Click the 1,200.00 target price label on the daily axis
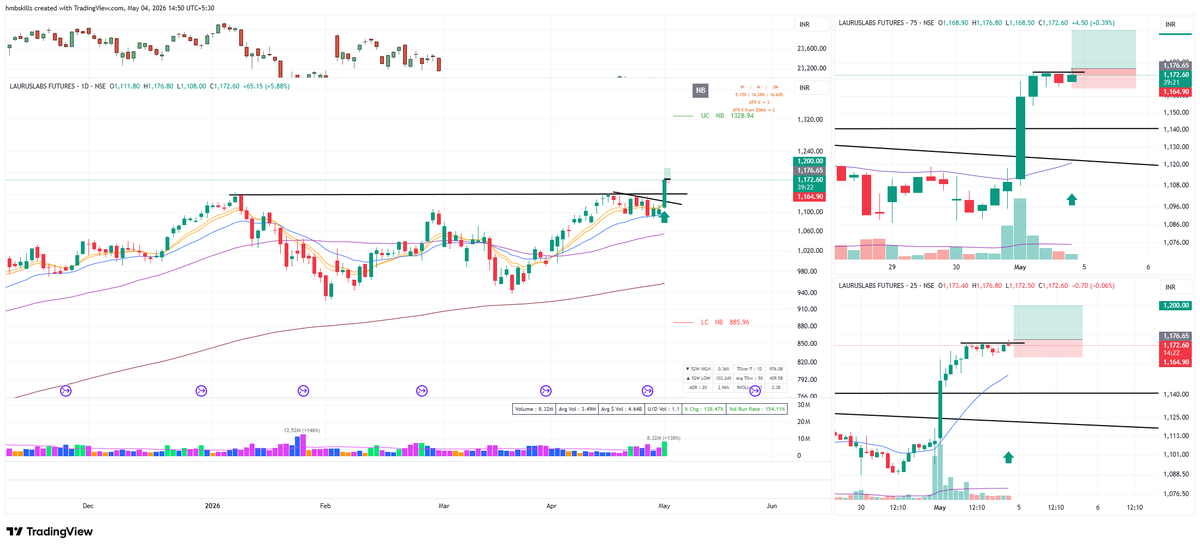This screenshot has width=1200, height=548. point(810,161)
